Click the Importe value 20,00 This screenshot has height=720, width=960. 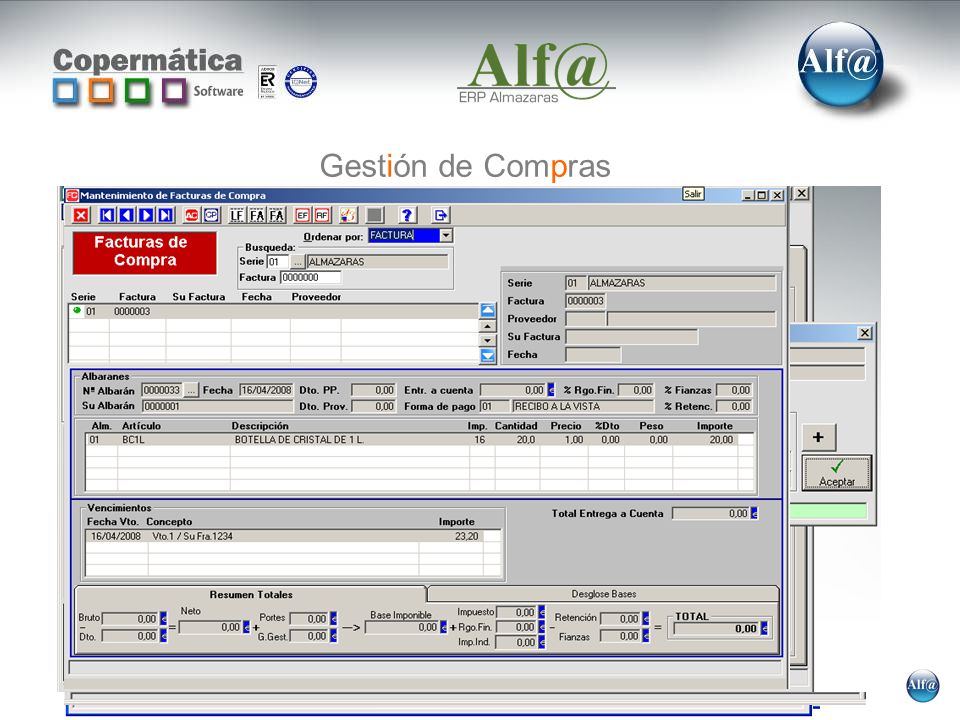pyautogui.click(x=721, y=440)
